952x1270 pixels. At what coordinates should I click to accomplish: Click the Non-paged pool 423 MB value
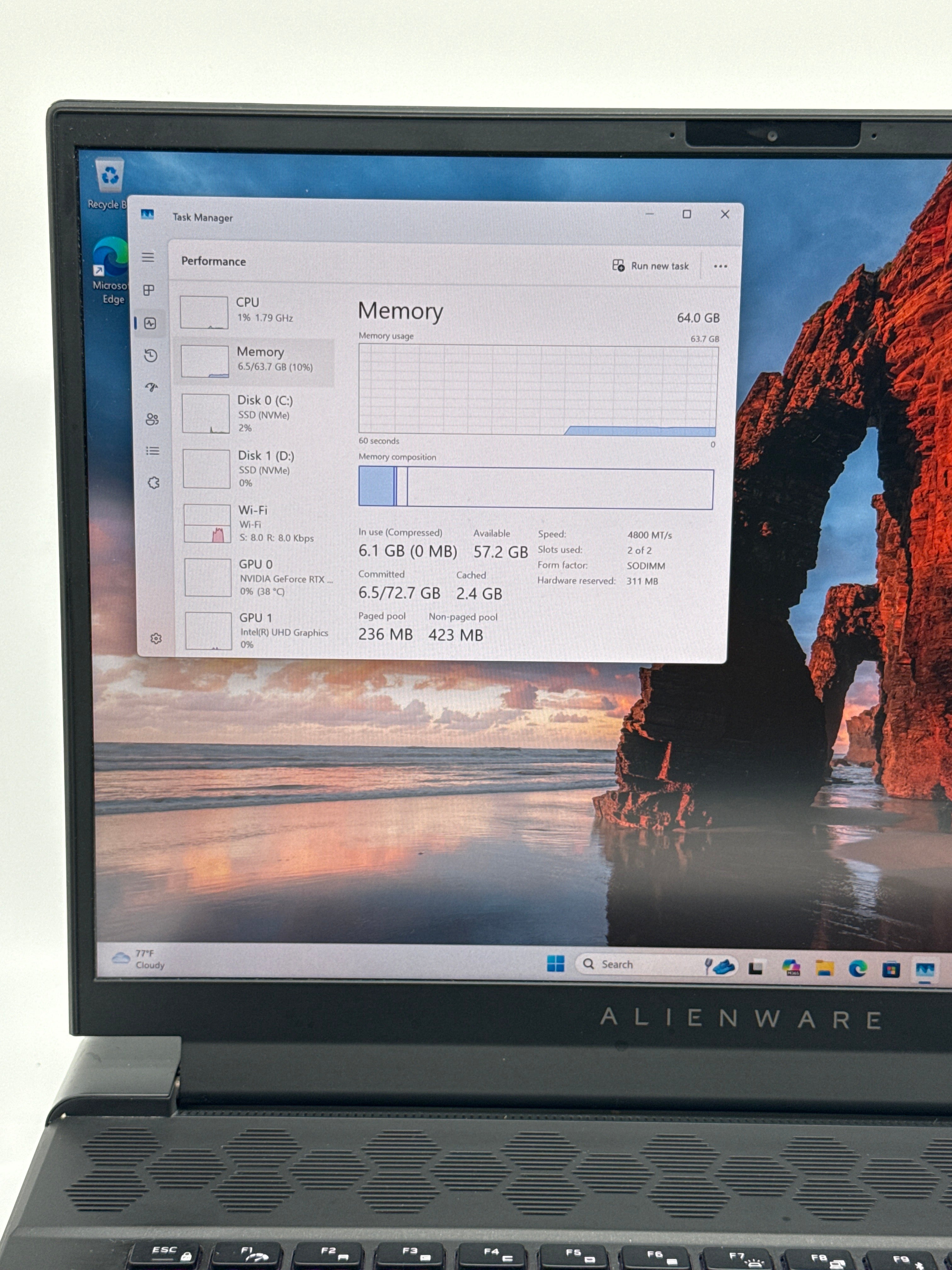(x=456, y=635)
